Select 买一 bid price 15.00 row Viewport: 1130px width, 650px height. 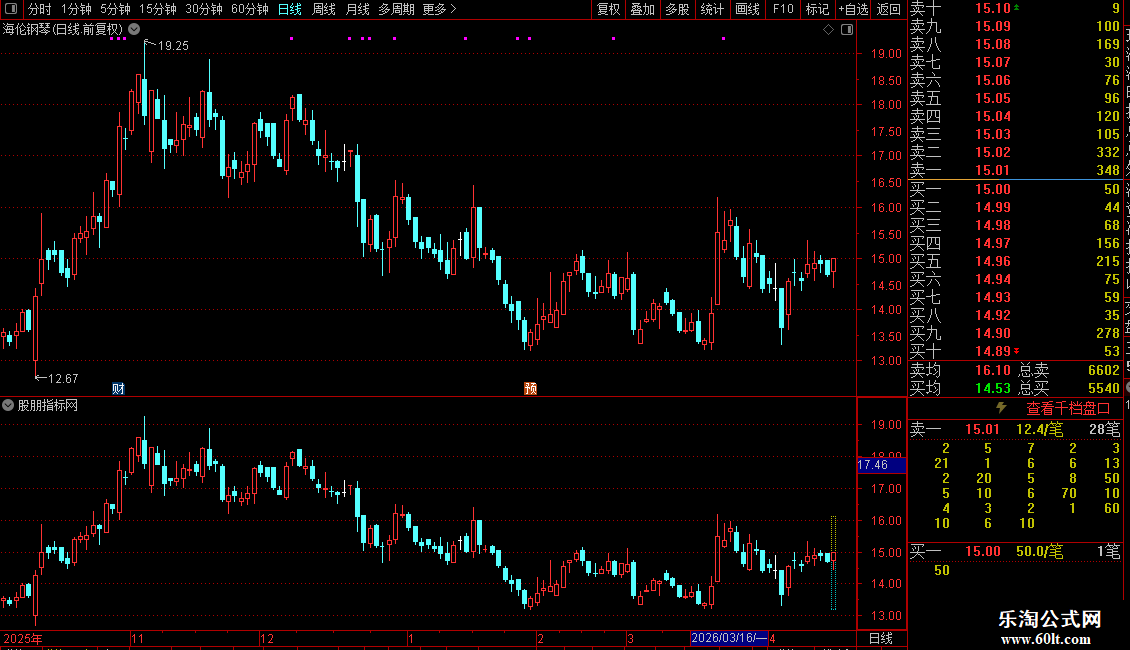pyautogui.click(x=1015, y=189)
